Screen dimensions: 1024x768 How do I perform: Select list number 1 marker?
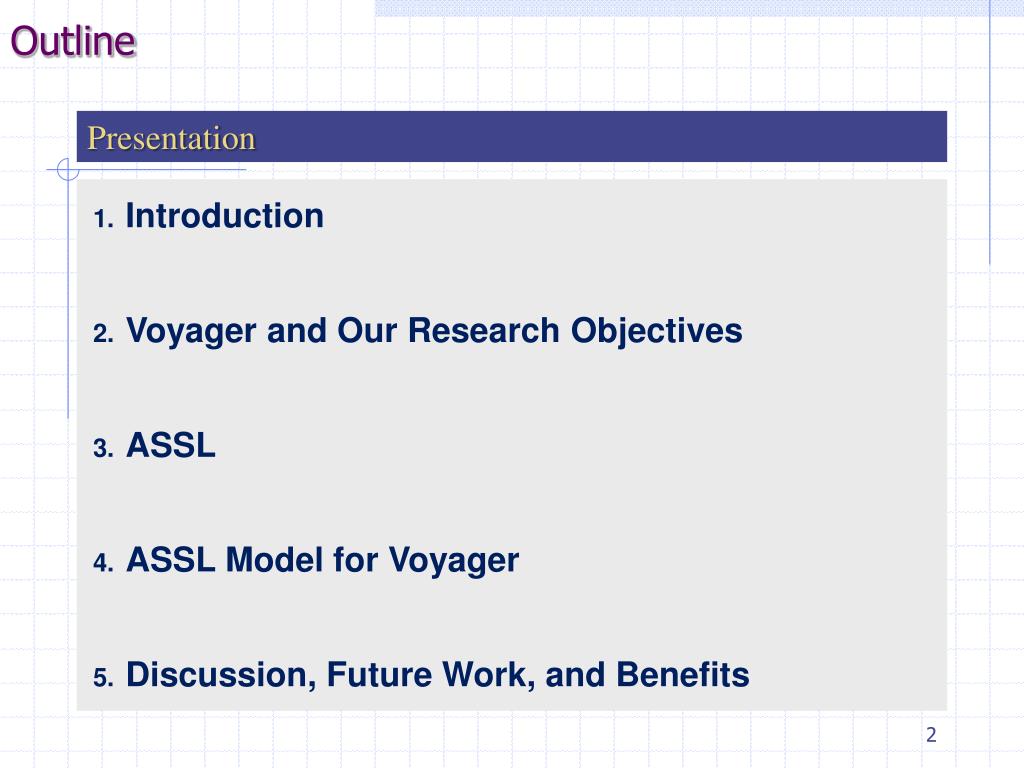coord(103,219)
